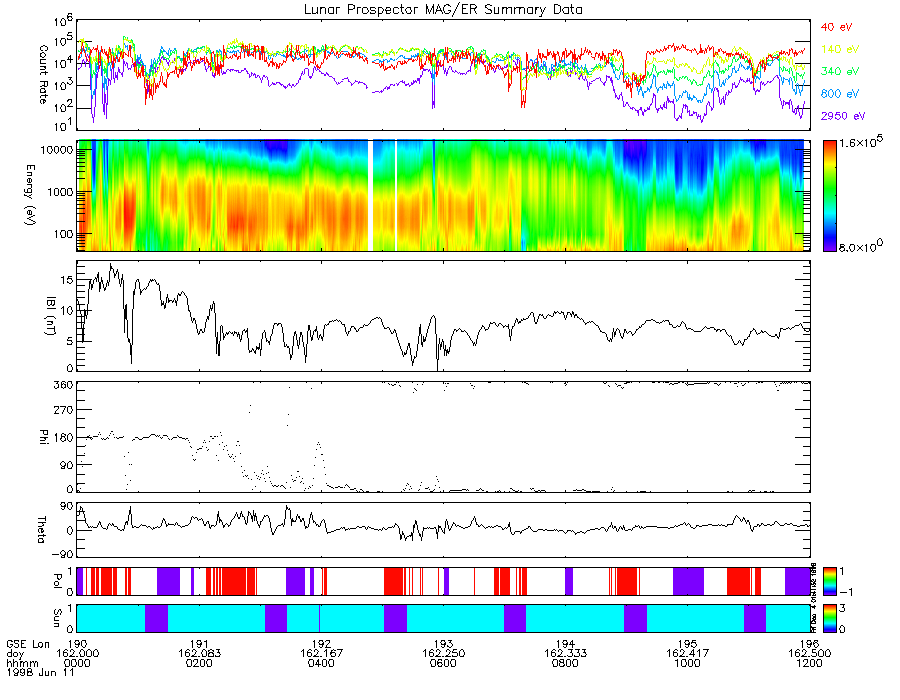Click the '-90' tick on the Theta axis
Screen dimensions: 900x700
tap(61, 554)
